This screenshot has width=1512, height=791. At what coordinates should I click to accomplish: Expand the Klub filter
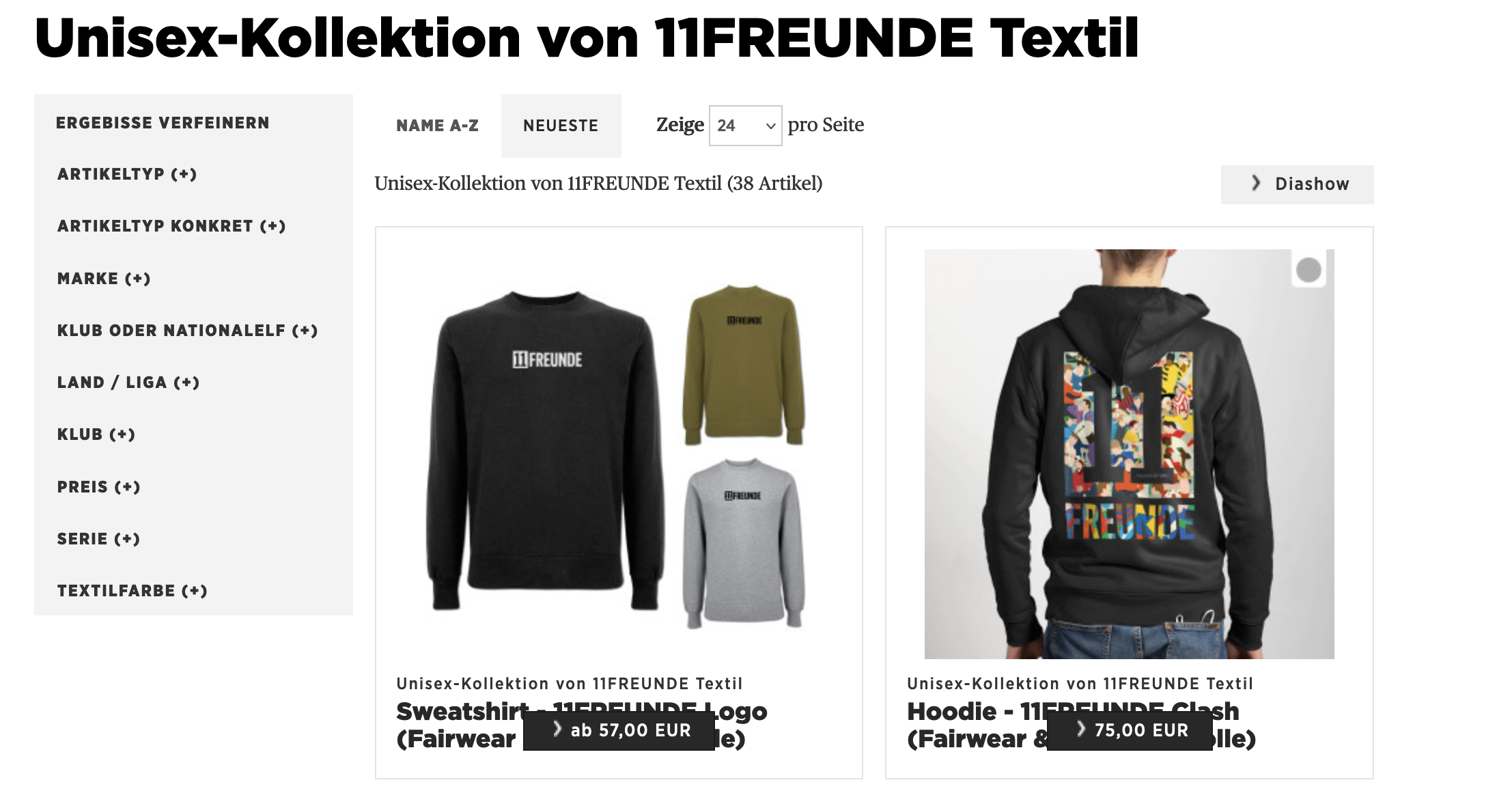pos(96,434)
